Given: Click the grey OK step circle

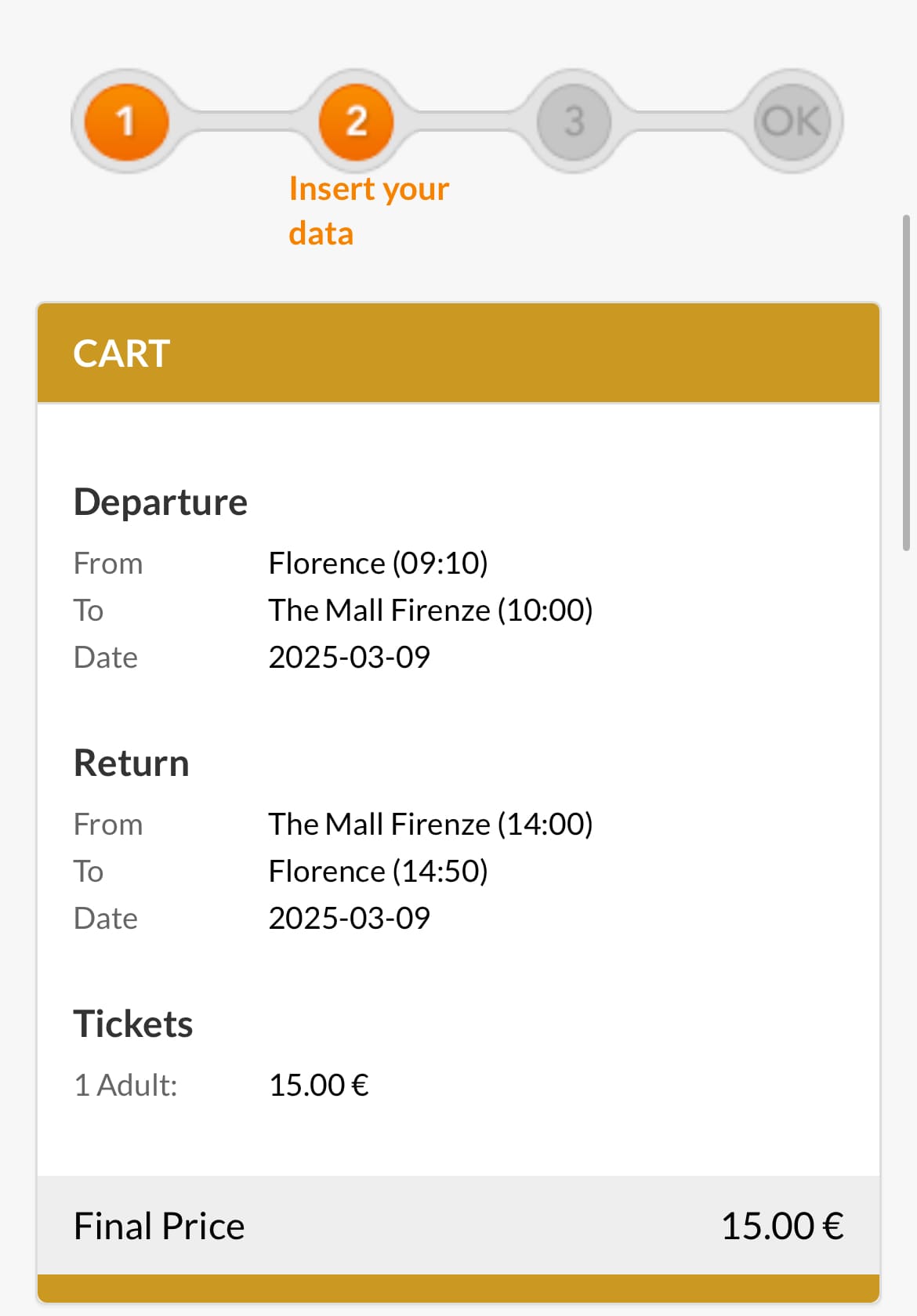Looking at the screenshot, I should tap(792, 121).
